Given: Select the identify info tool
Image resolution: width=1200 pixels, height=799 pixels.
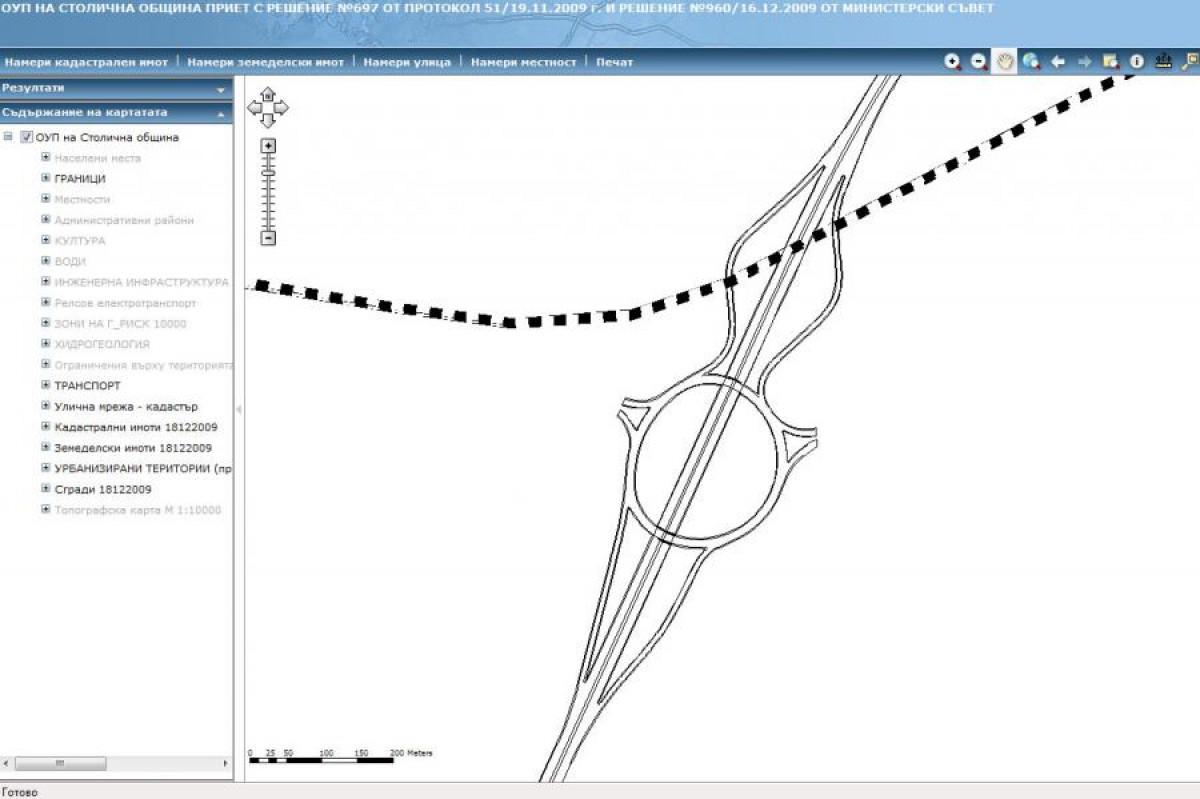Looking at the screenshot, I should tap(1136, 62).
